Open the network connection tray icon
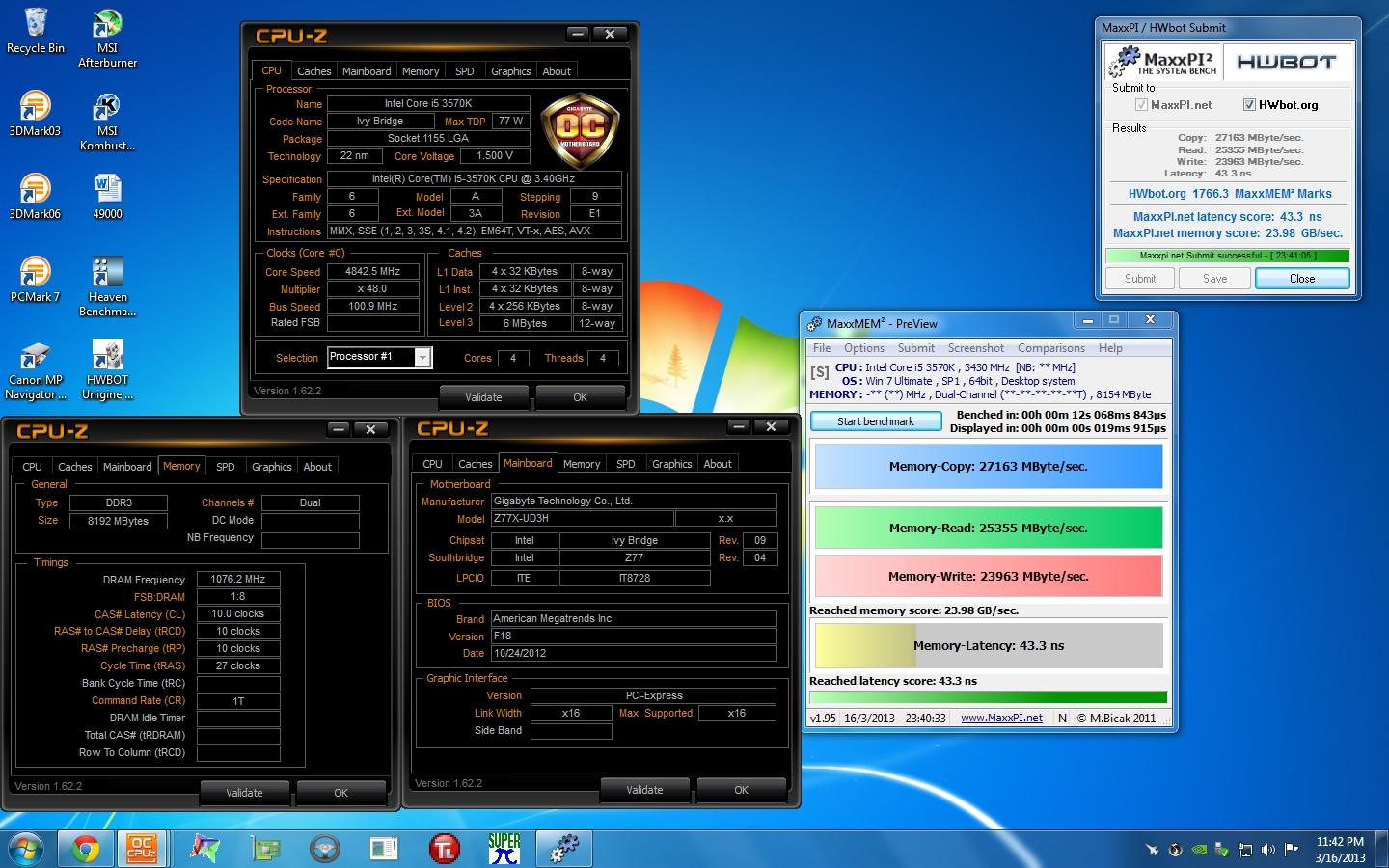The width and height of the screenshot is (1389, 868). coord(1244,850)
